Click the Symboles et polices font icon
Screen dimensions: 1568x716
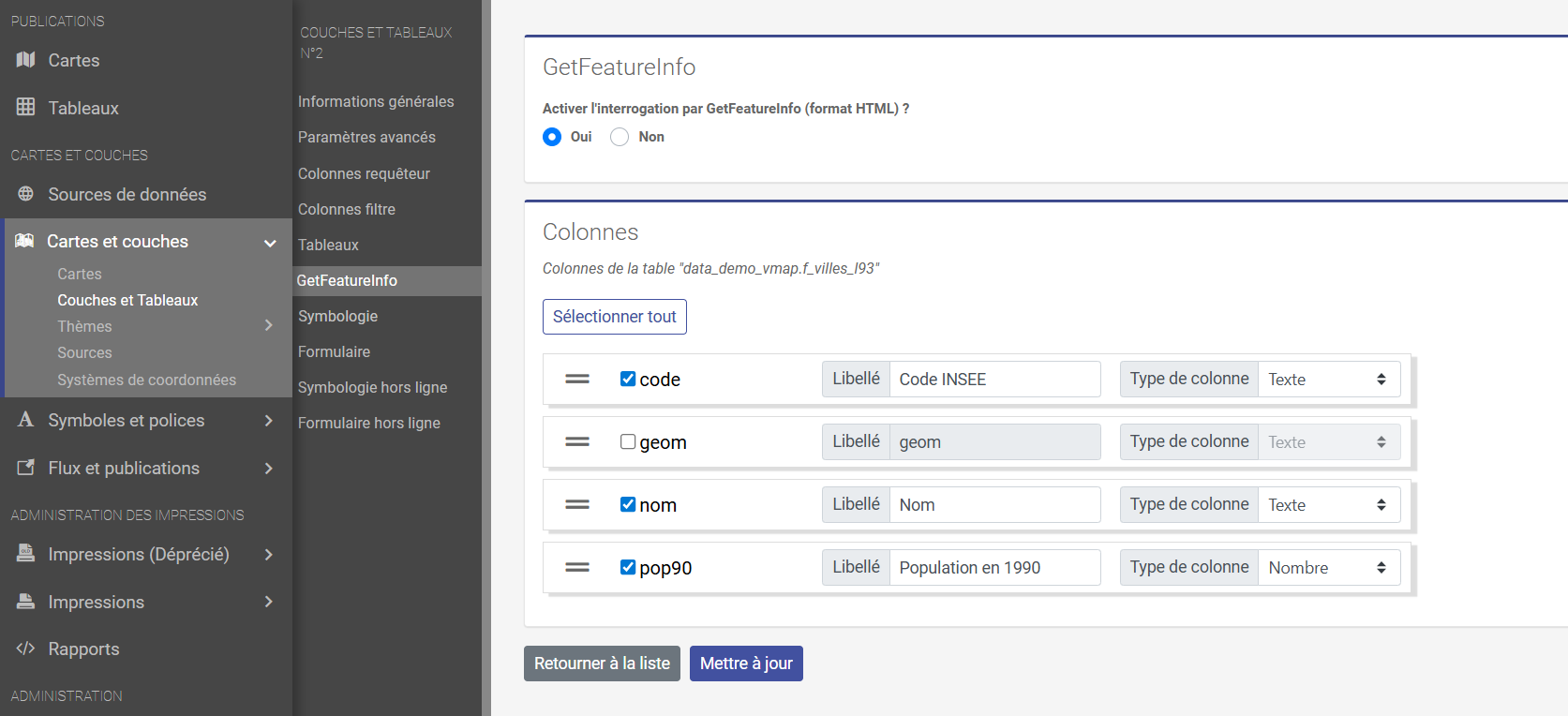tap(25, 420)
